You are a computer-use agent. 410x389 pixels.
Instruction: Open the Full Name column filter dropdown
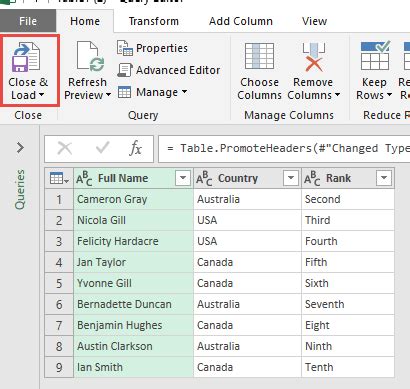click(183, 178)
